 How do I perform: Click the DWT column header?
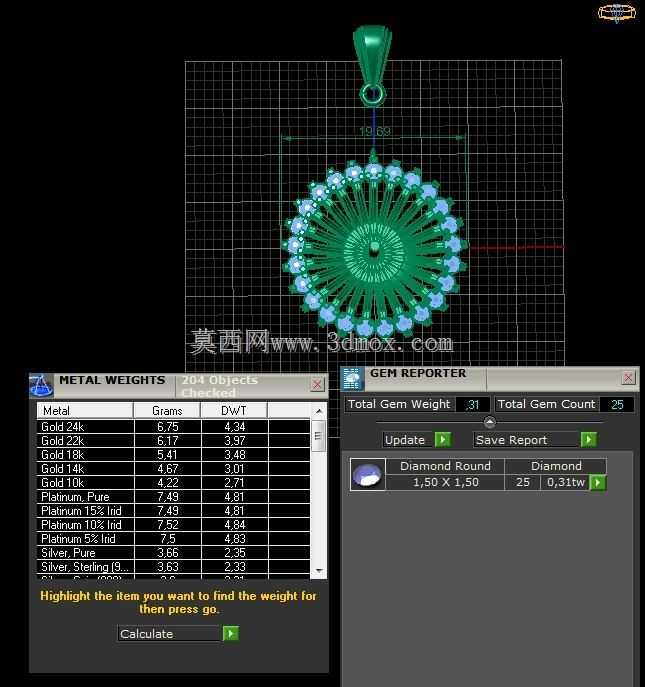pyautogui.click(x=234, y=411)
